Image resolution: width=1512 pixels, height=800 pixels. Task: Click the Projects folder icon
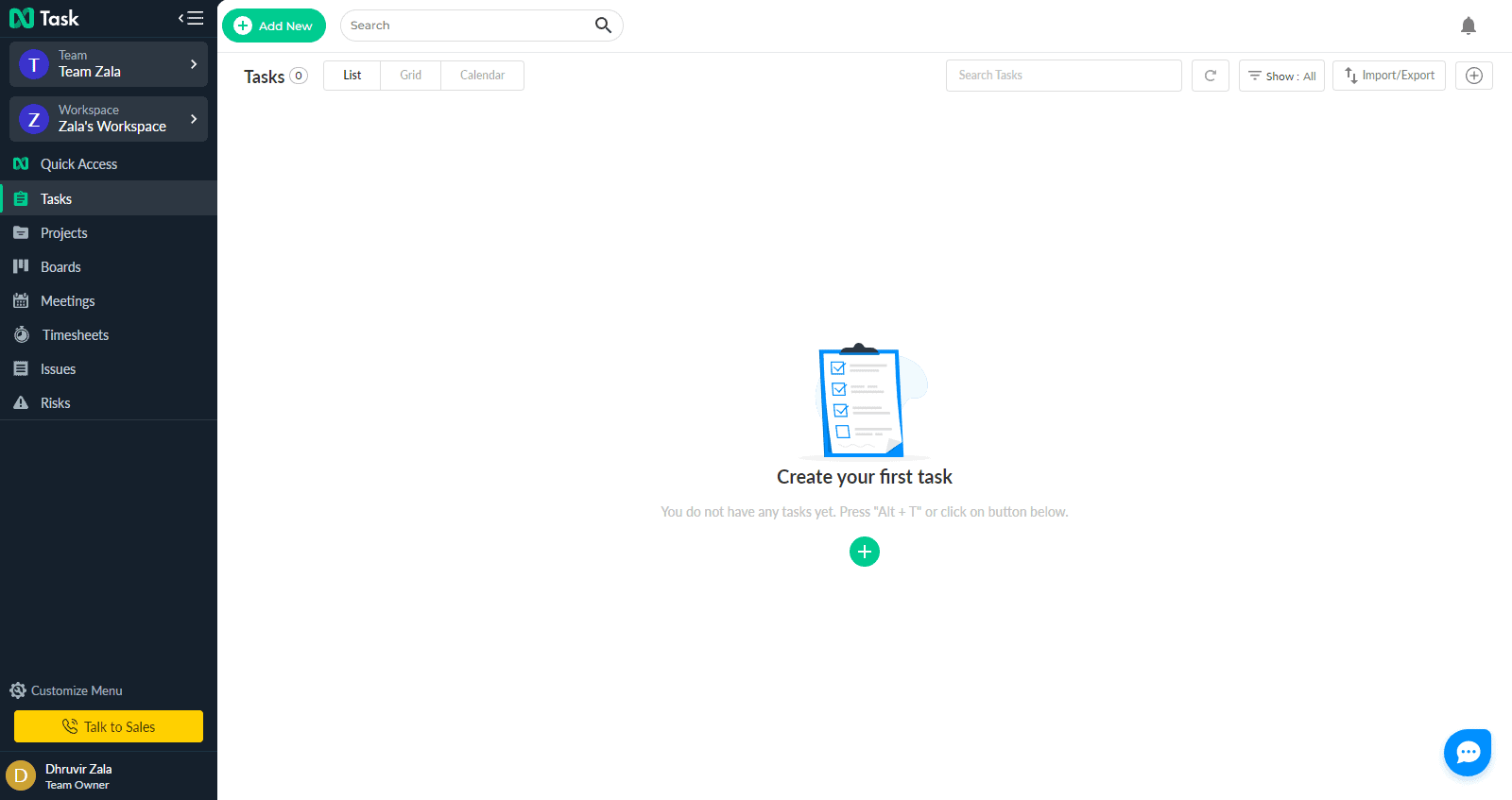coord(21,232)
